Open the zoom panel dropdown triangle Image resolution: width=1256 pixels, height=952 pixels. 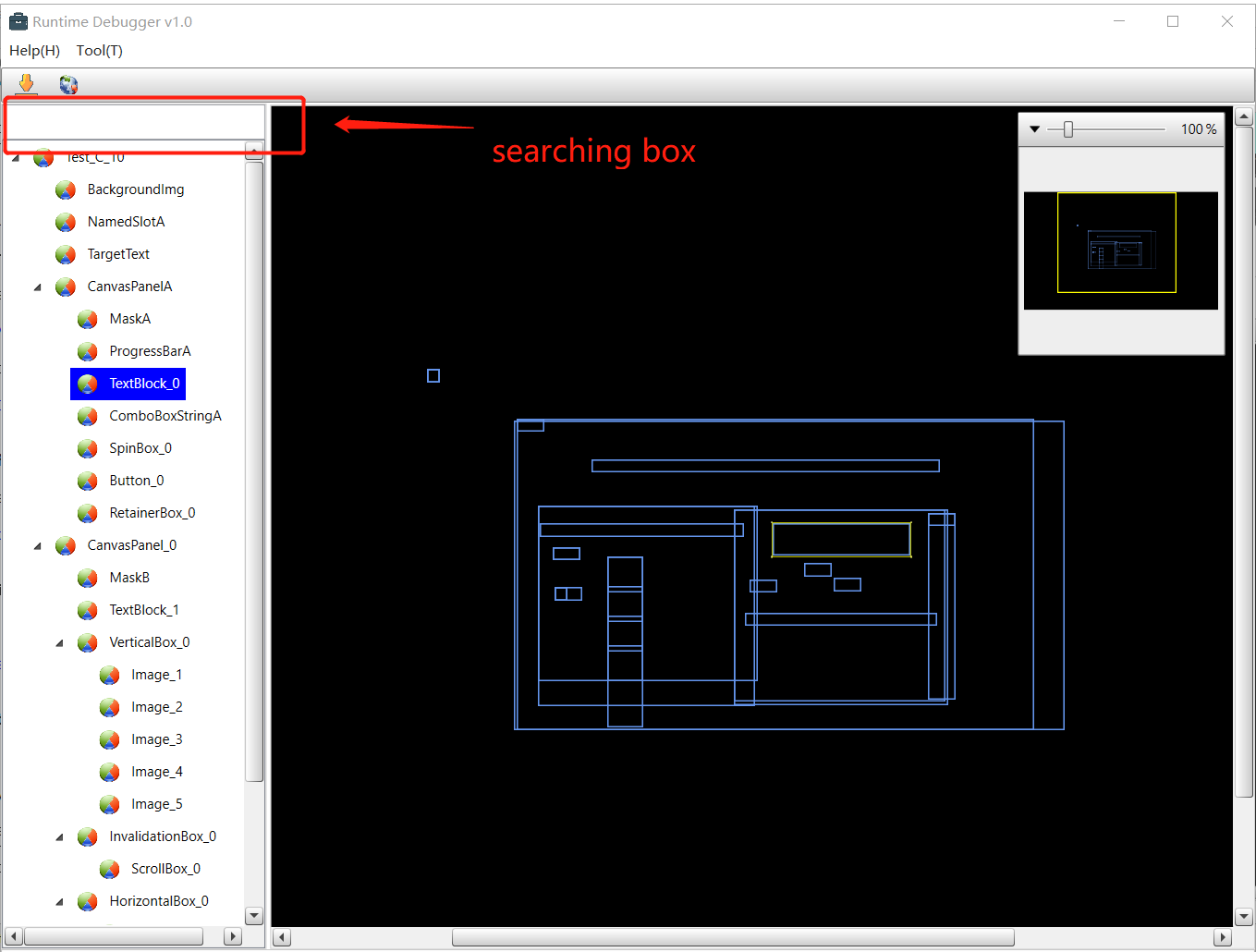(x=1034, y=129)
